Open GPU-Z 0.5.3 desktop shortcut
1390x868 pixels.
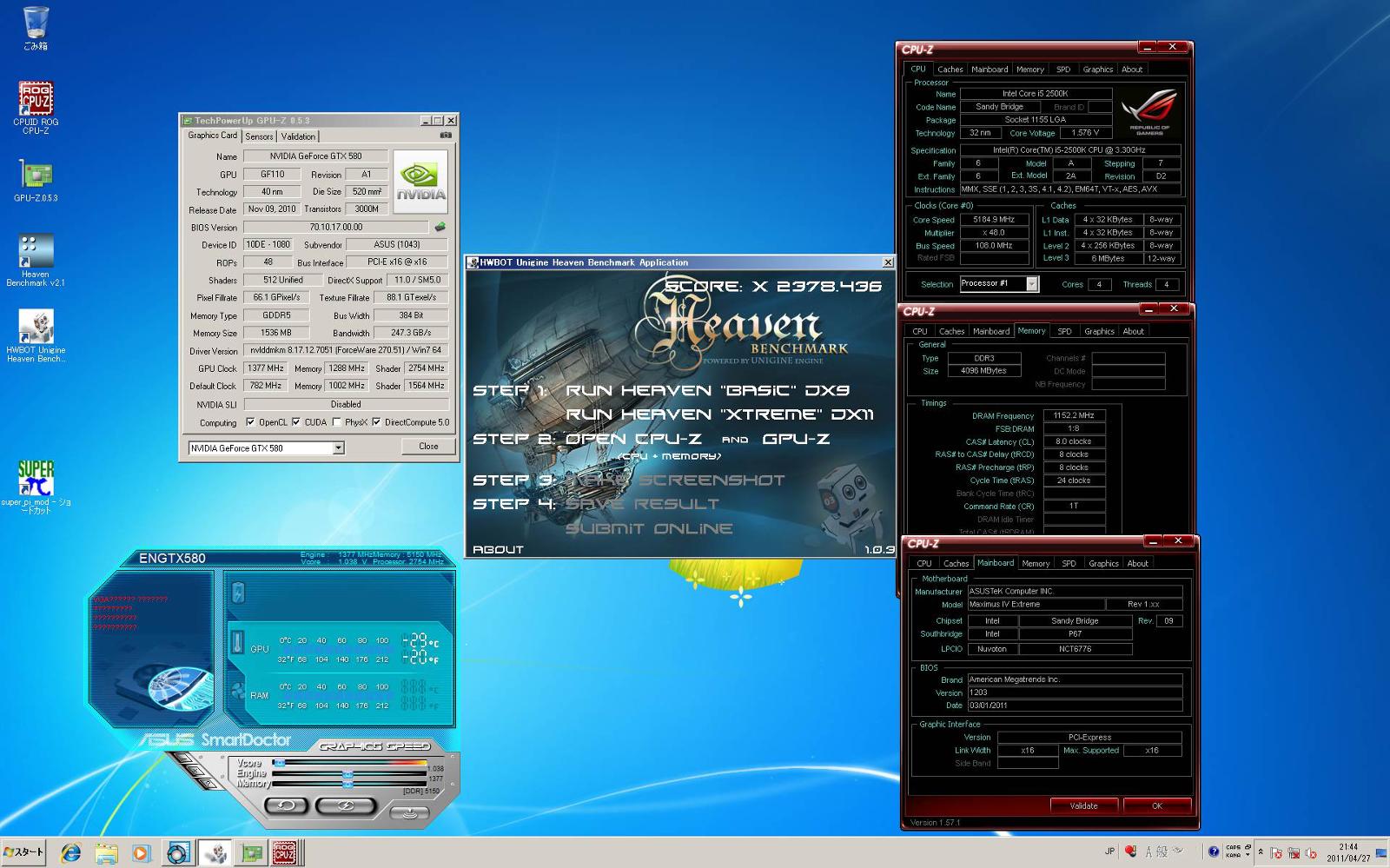coord(36,181)
